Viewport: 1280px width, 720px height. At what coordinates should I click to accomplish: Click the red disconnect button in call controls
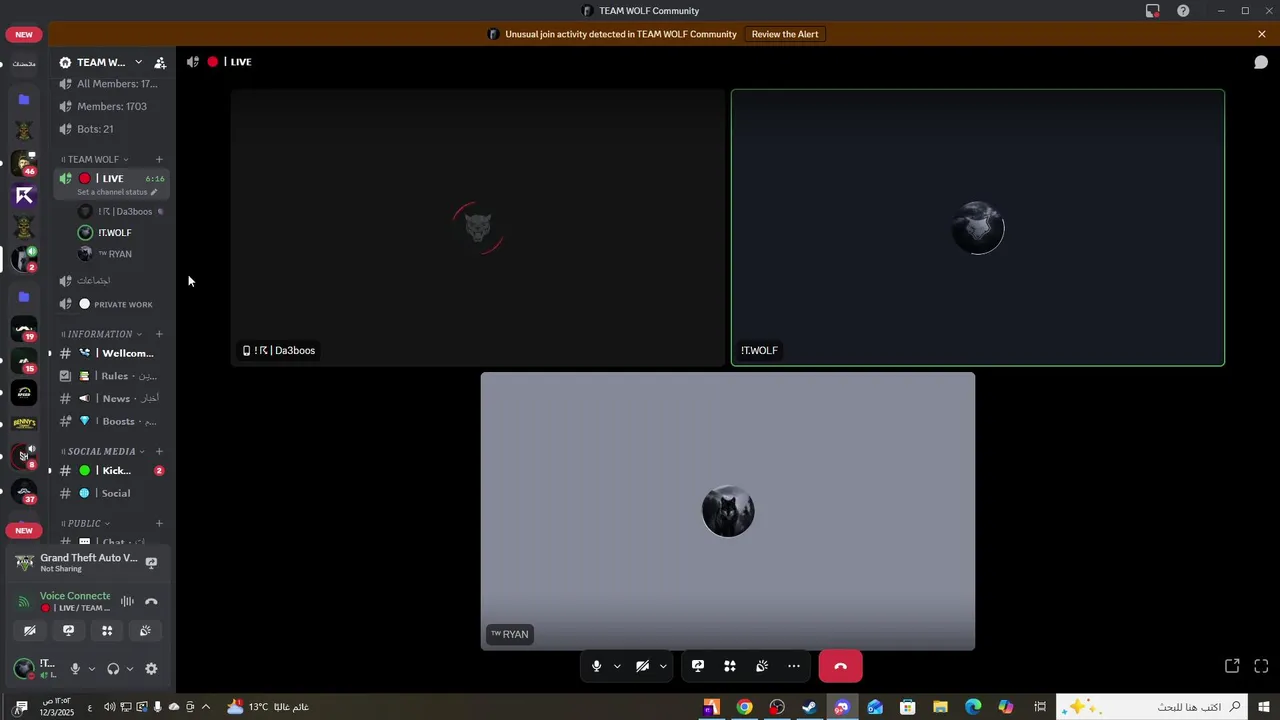click(x=840, y=666)
